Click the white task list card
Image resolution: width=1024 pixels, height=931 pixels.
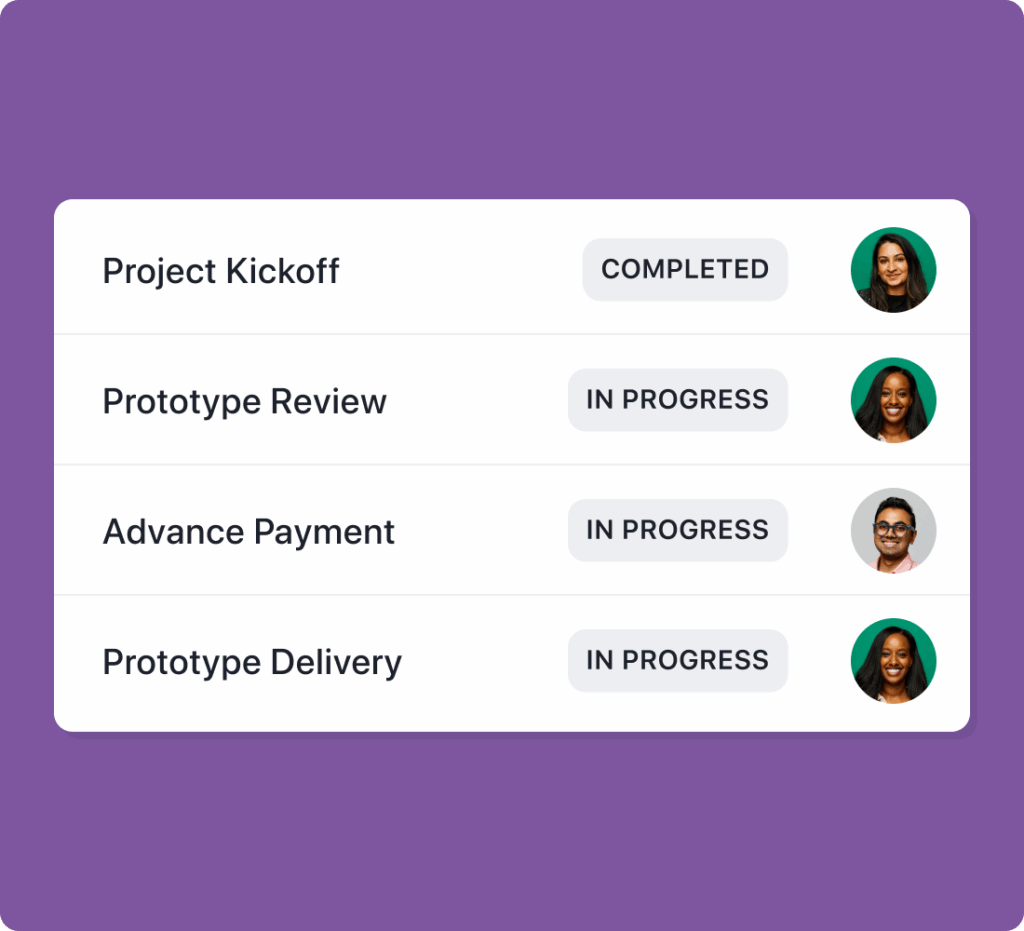[x=512, y=465]
